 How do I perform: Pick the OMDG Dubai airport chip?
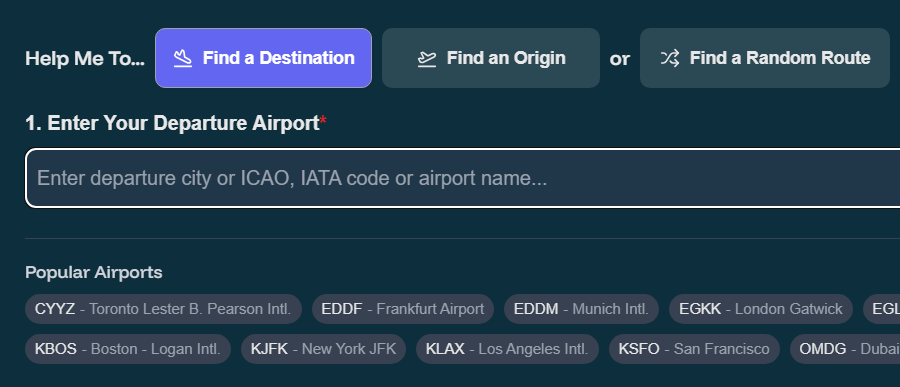pos(845,349)
